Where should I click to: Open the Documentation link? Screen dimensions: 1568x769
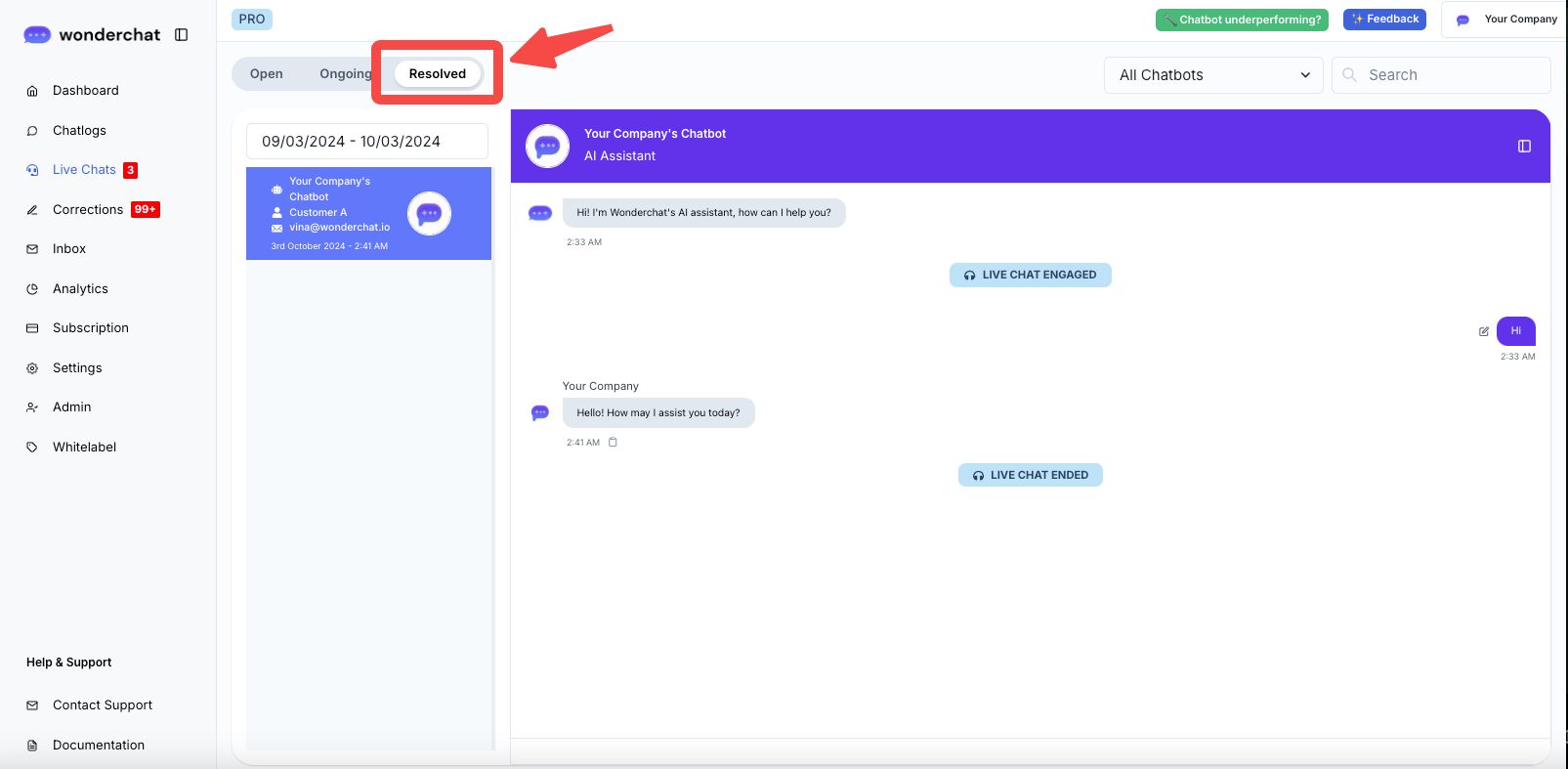(x=98, y=746)
